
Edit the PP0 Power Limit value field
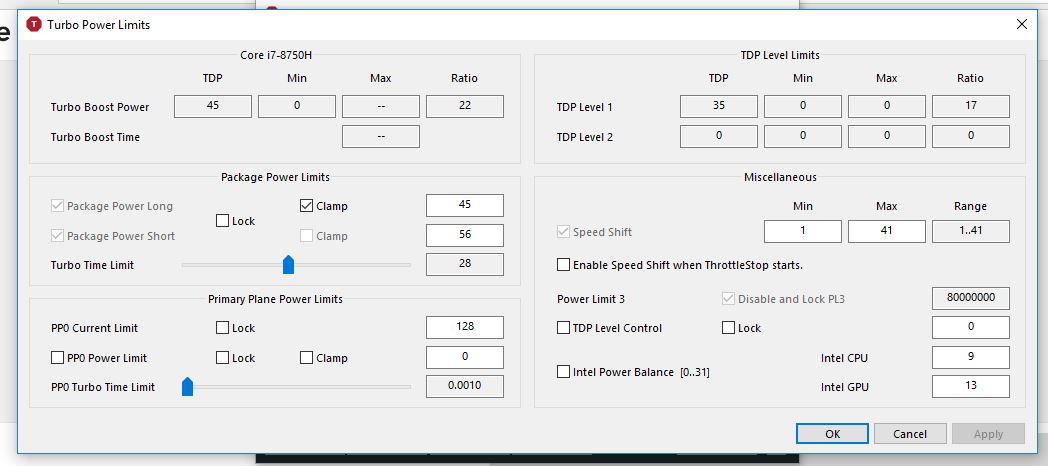(465, 357)
